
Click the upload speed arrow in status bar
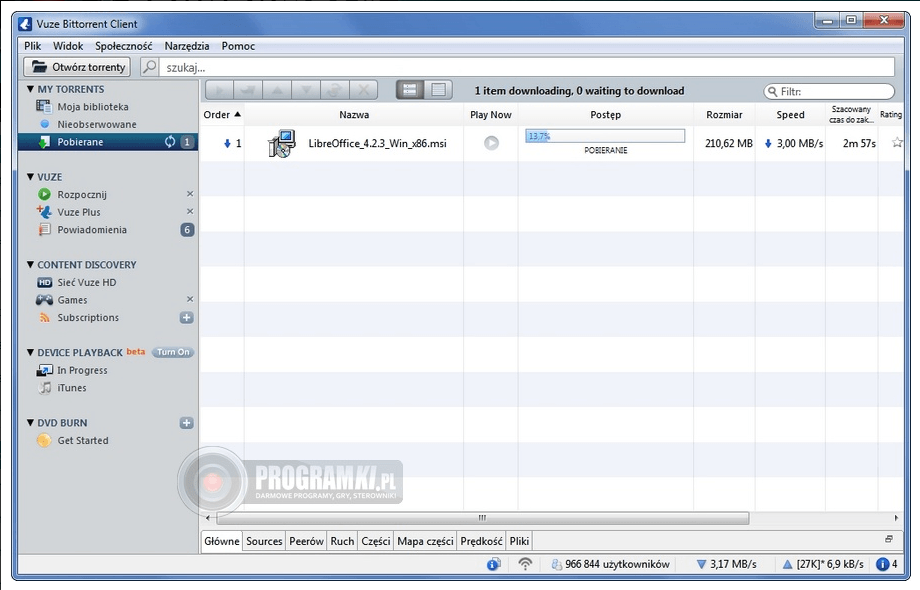787,564
